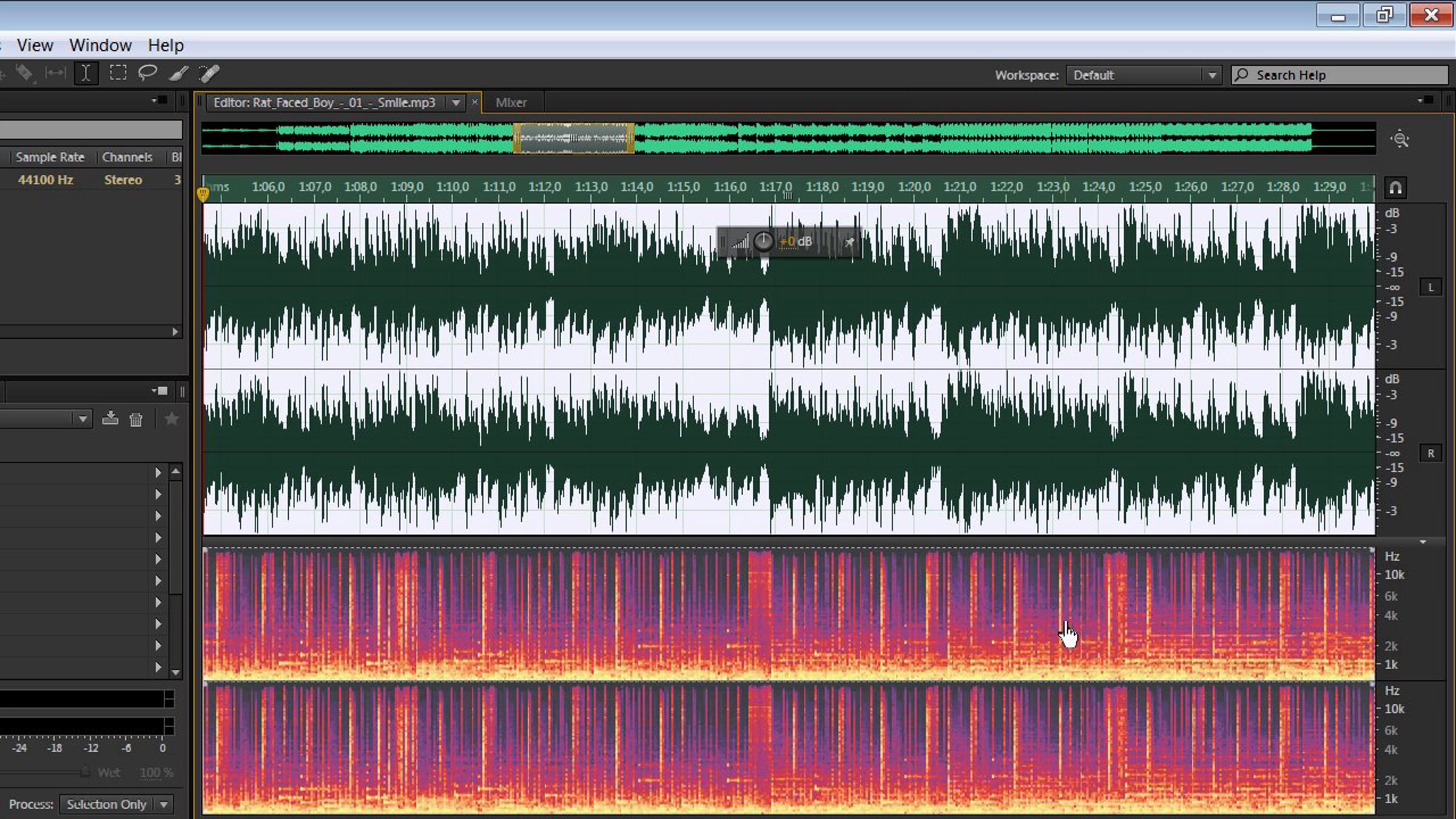Select the Marquee Selection tool

pos(118,73)
